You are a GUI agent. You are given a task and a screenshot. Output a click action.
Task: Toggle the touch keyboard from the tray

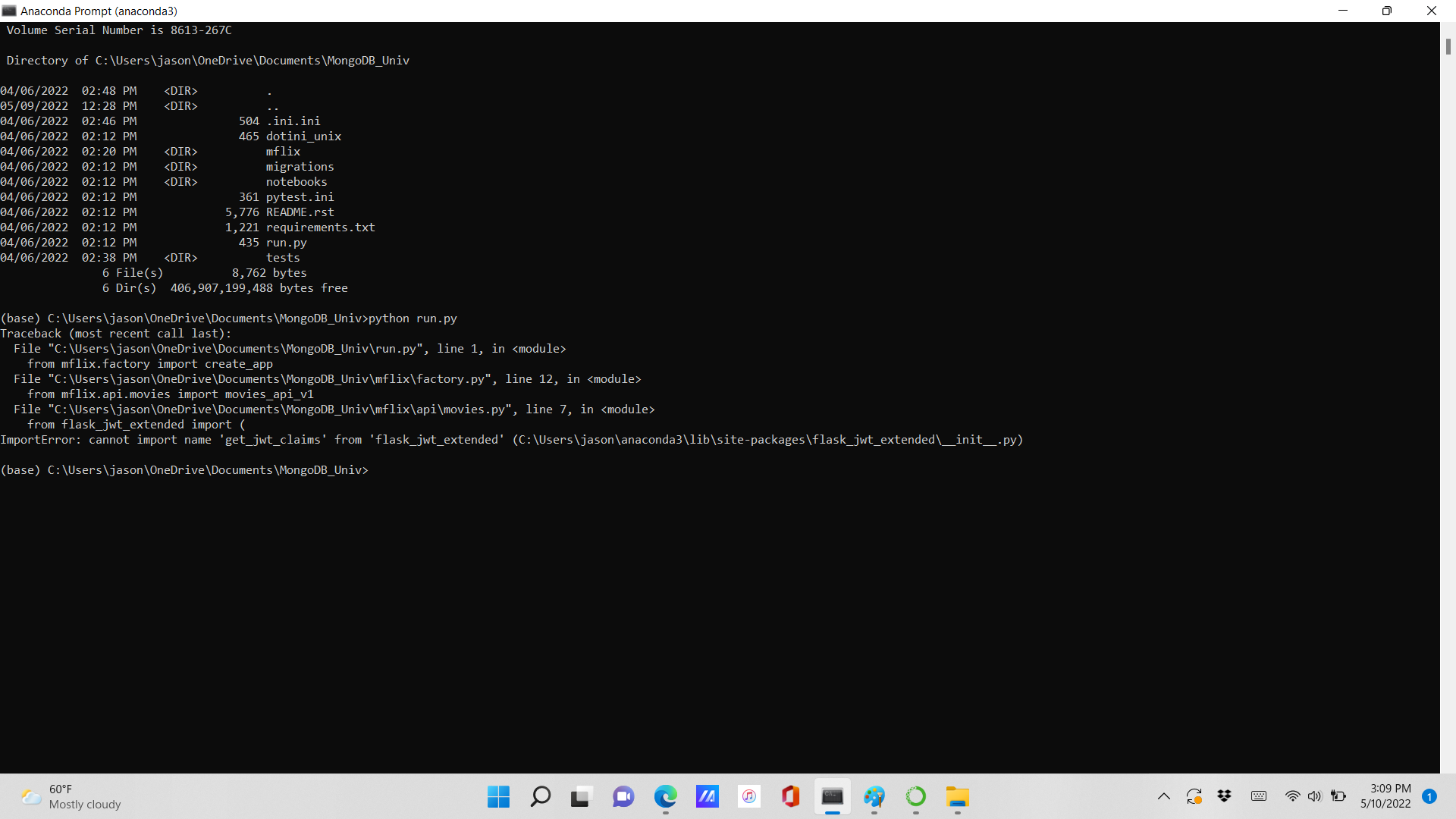click(x=1259, y=796)
